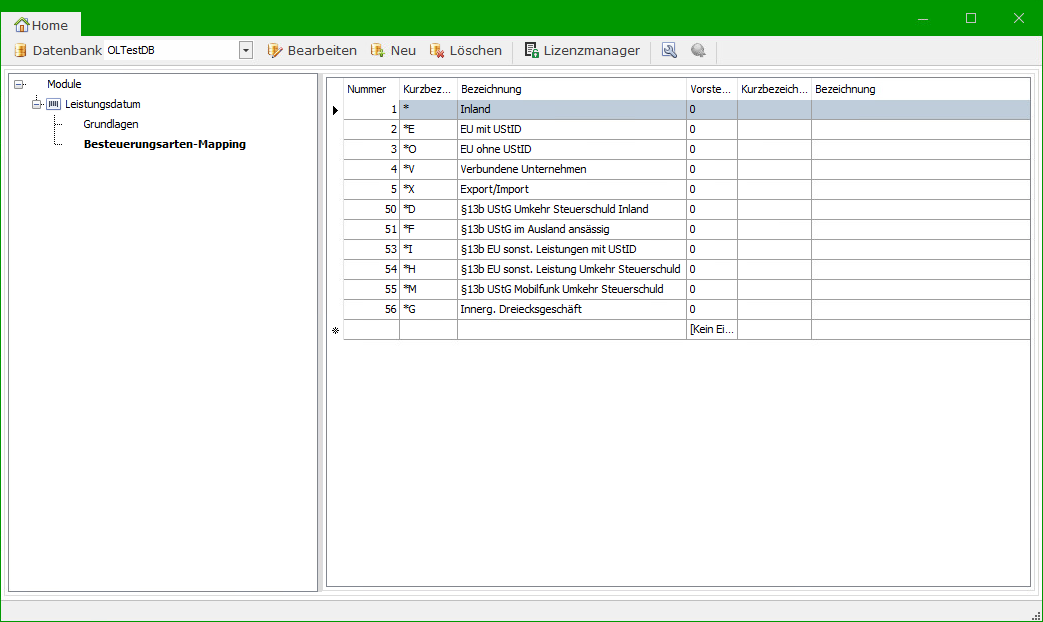Select the Home tab
This screenshot has width=1043, height=622.
[41, 25]
